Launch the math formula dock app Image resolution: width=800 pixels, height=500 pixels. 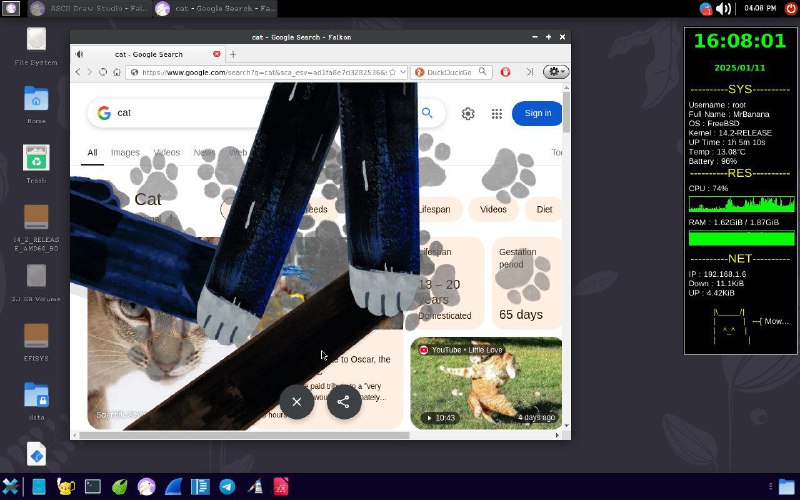pos(281,486)
